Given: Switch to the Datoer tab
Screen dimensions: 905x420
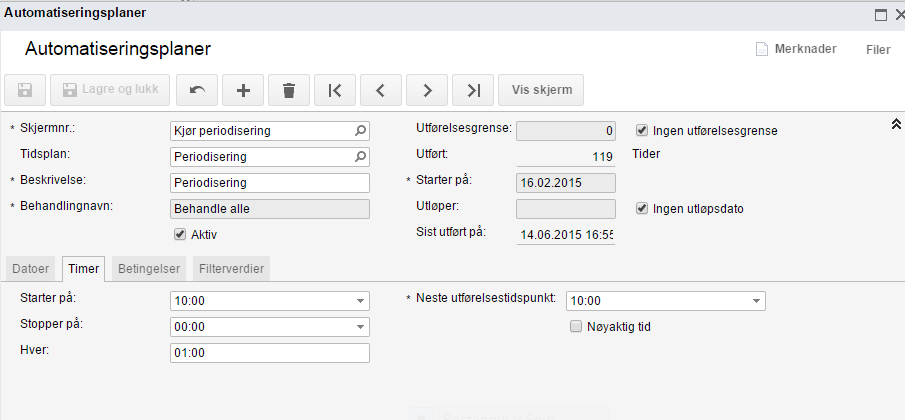Looking at the screenshot, I should pyautogui.click(x=31, y=269).
